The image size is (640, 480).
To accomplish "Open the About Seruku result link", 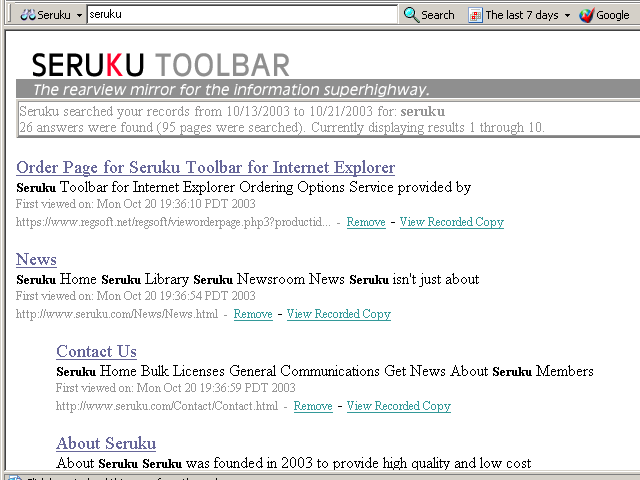I will pos(106,443).
